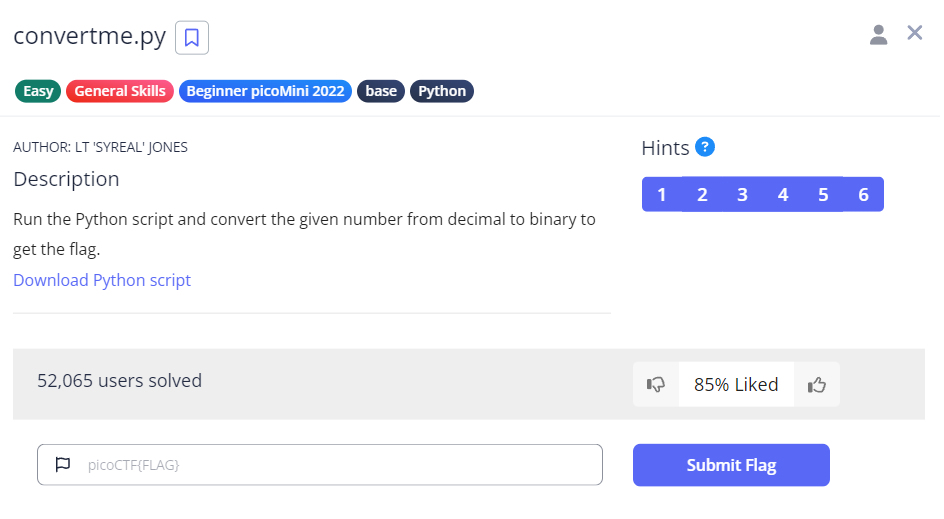Show hint number 4
The image size is (944, 519).
[783, 194]
